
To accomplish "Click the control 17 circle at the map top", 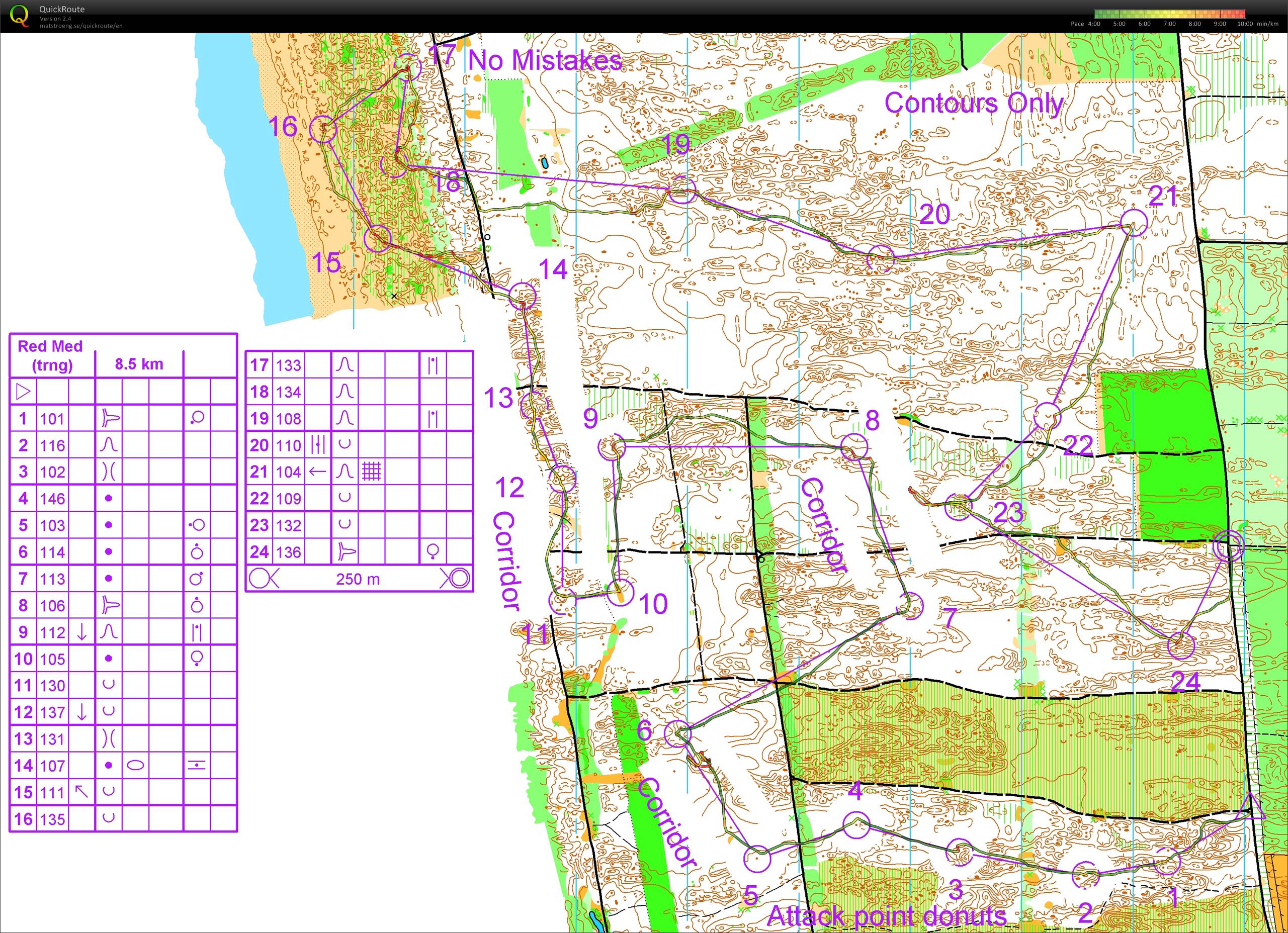I will 407,67.
